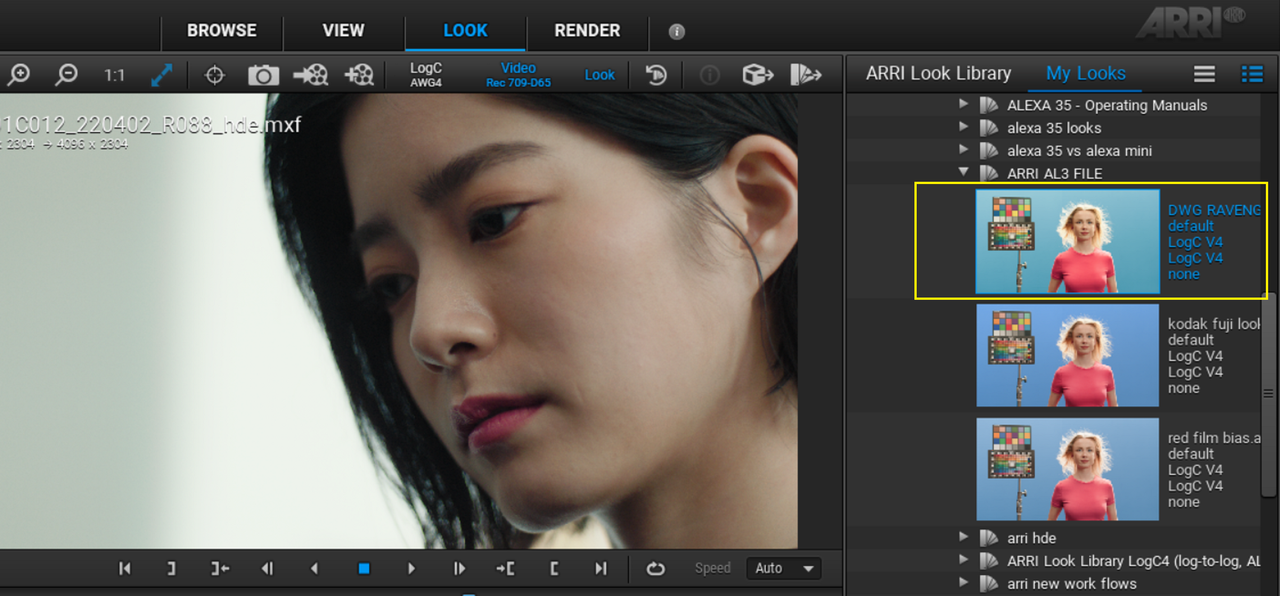
Task: Play forward button
Action: click(411, 568)
